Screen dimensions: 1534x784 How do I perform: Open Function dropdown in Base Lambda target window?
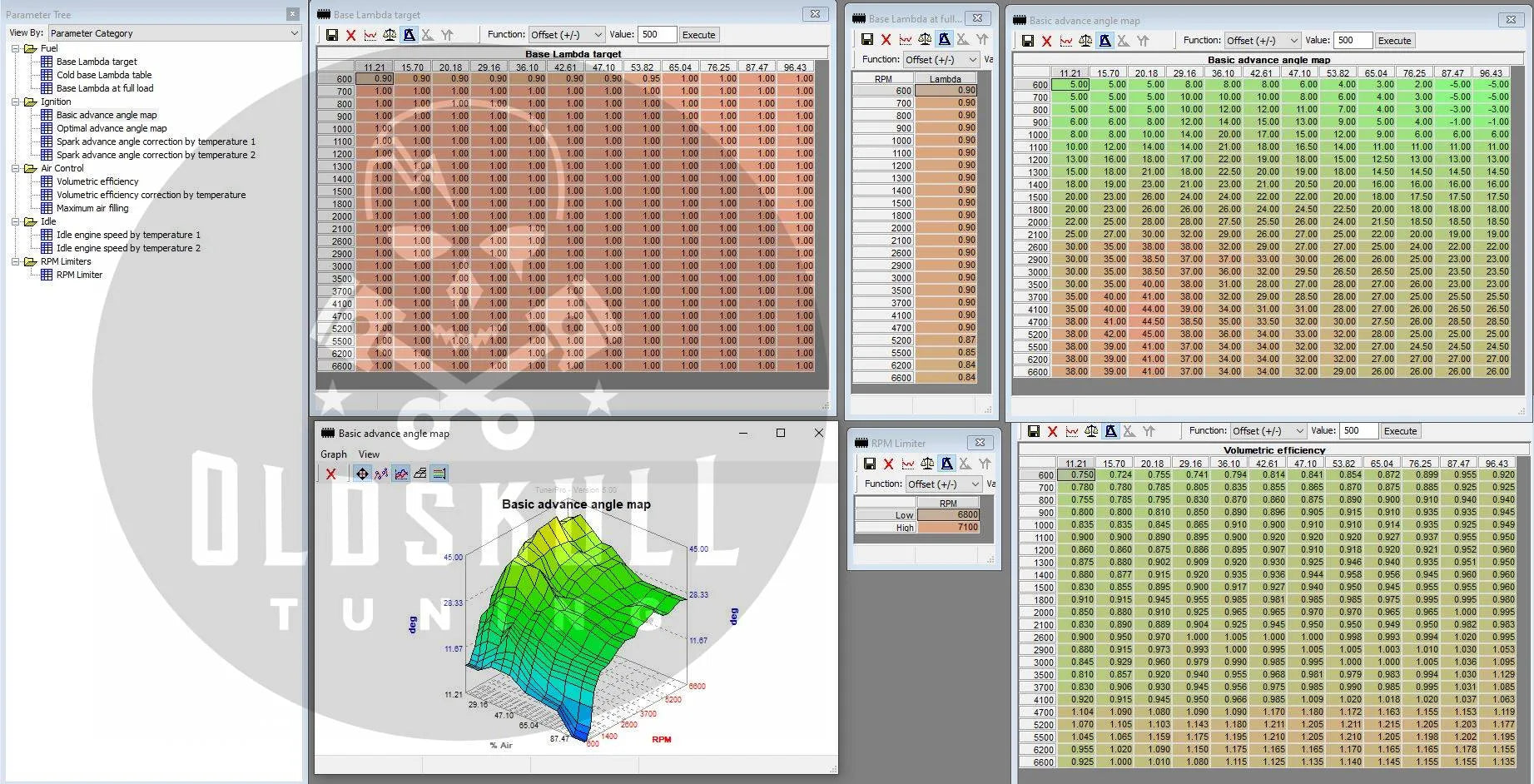566,35
